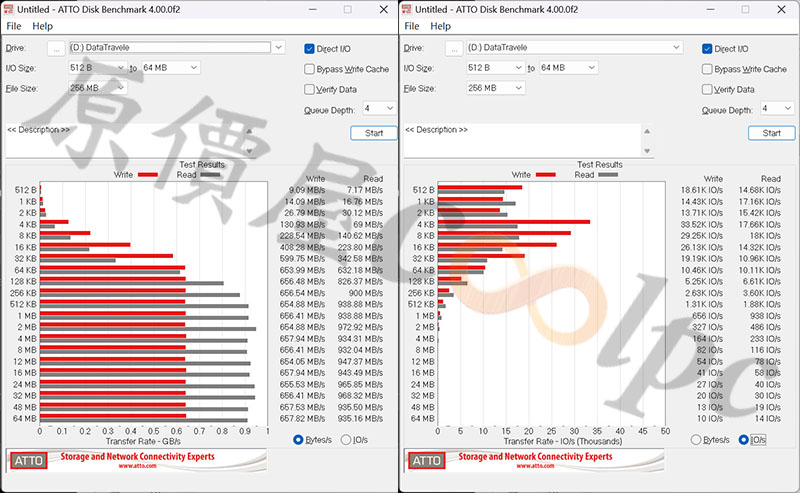This screenshot has height=493, width=800.
Task: Open Queue Depth dropdown in right window
Action: tap(777, 108)
